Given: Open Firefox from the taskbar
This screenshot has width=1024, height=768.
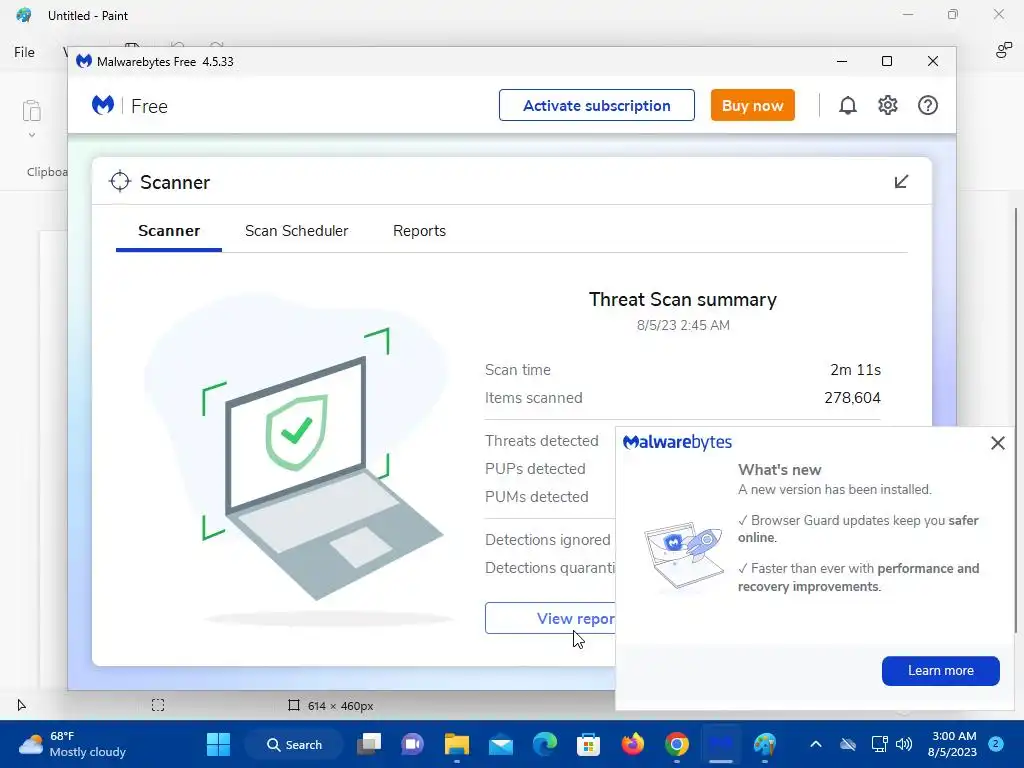Looking at the screenshot, I should click(x=632, y=744).
